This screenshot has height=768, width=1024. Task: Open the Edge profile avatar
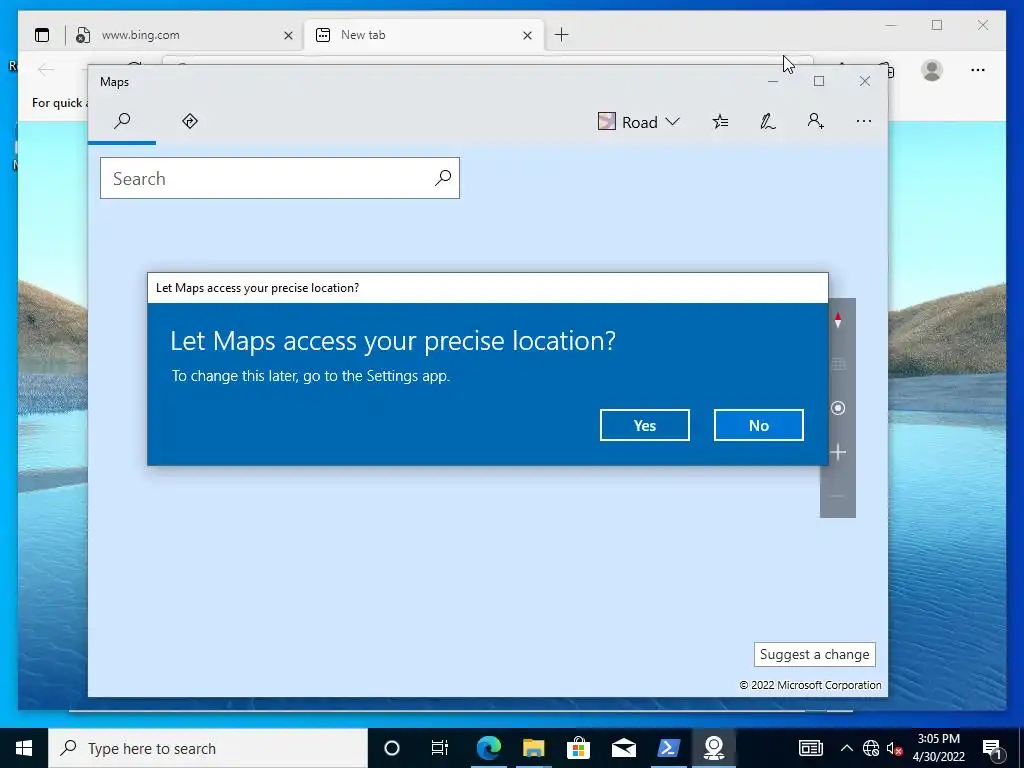tap(932, 70)
